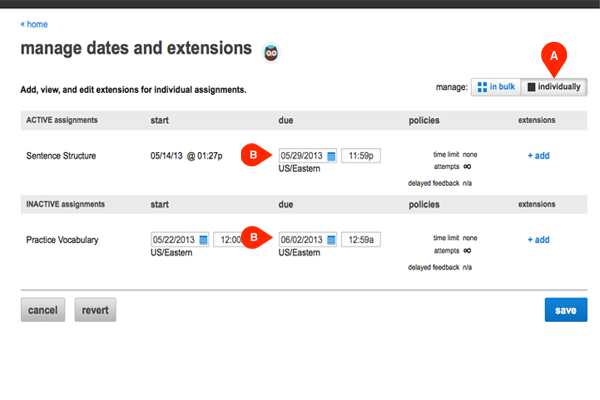The image size is (600, 400).
Task: Open calendar picker for Sentence Structure due date
Action: coord(331,156)
